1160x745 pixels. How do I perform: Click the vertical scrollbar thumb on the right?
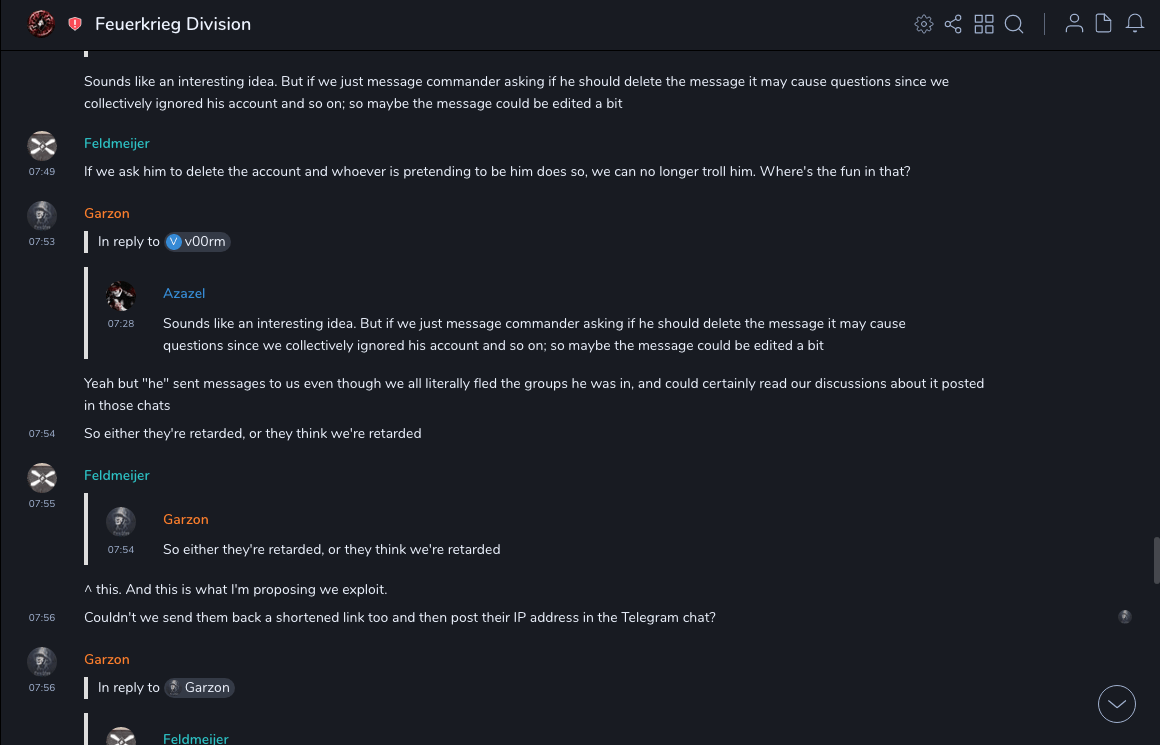tap(1156, 558)
